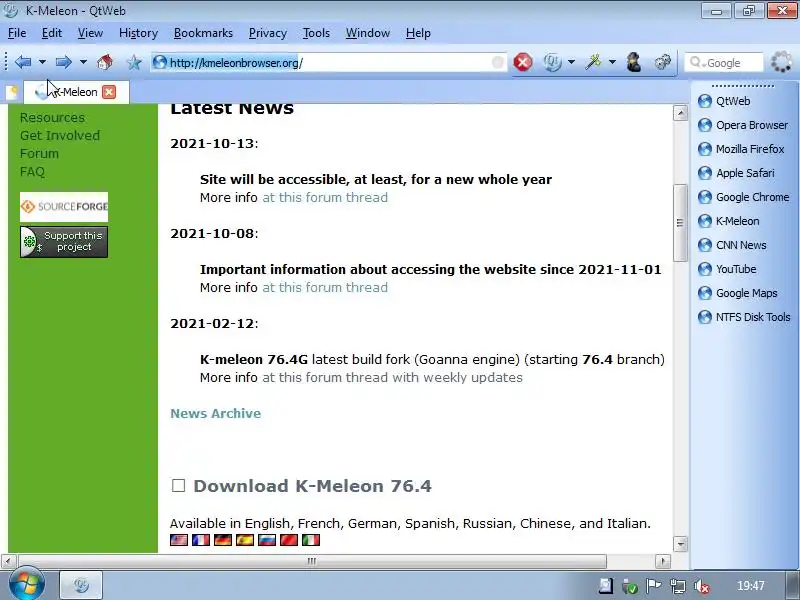The width and height of the screenshot is (800, 600).
Task: Open the forum thread link under 2021-10-13
Action: pyautogui.click(x=325, y=197)
